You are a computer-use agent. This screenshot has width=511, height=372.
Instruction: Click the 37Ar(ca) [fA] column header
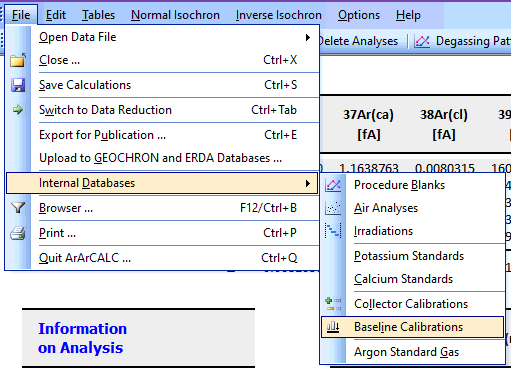[368, 124]
